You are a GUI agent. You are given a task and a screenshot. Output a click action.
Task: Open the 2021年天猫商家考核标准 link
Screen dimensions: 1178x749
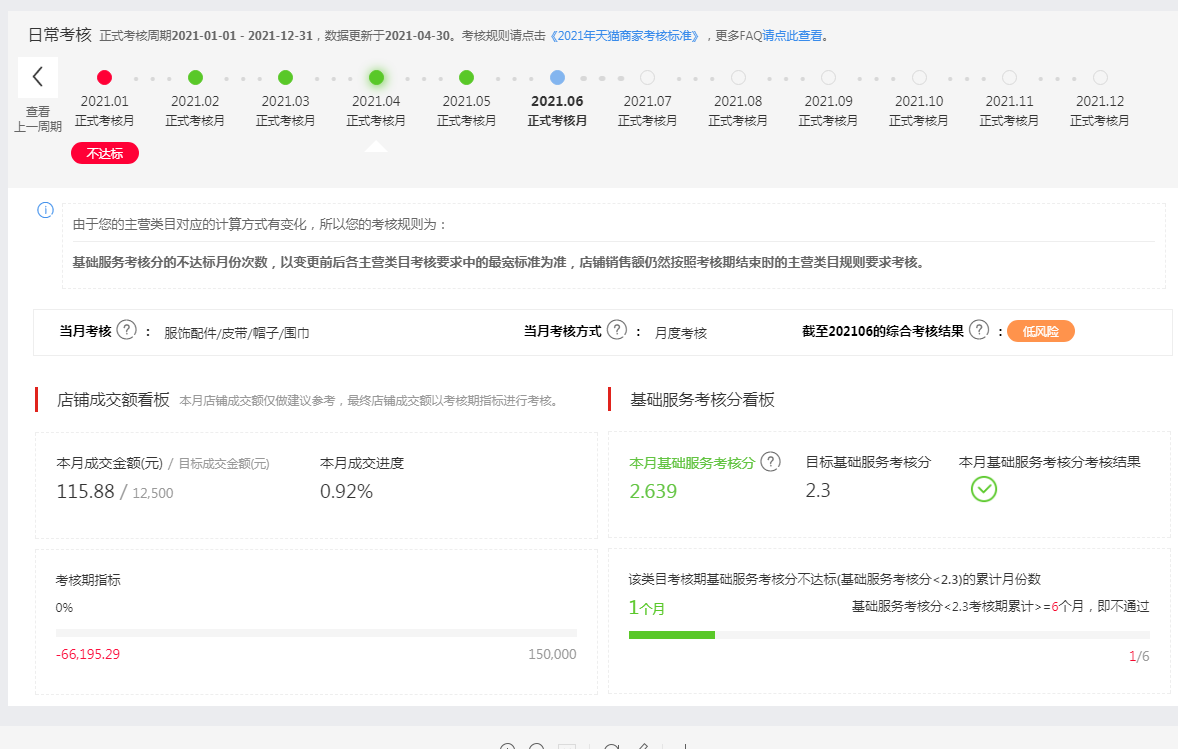coord(627,35)
